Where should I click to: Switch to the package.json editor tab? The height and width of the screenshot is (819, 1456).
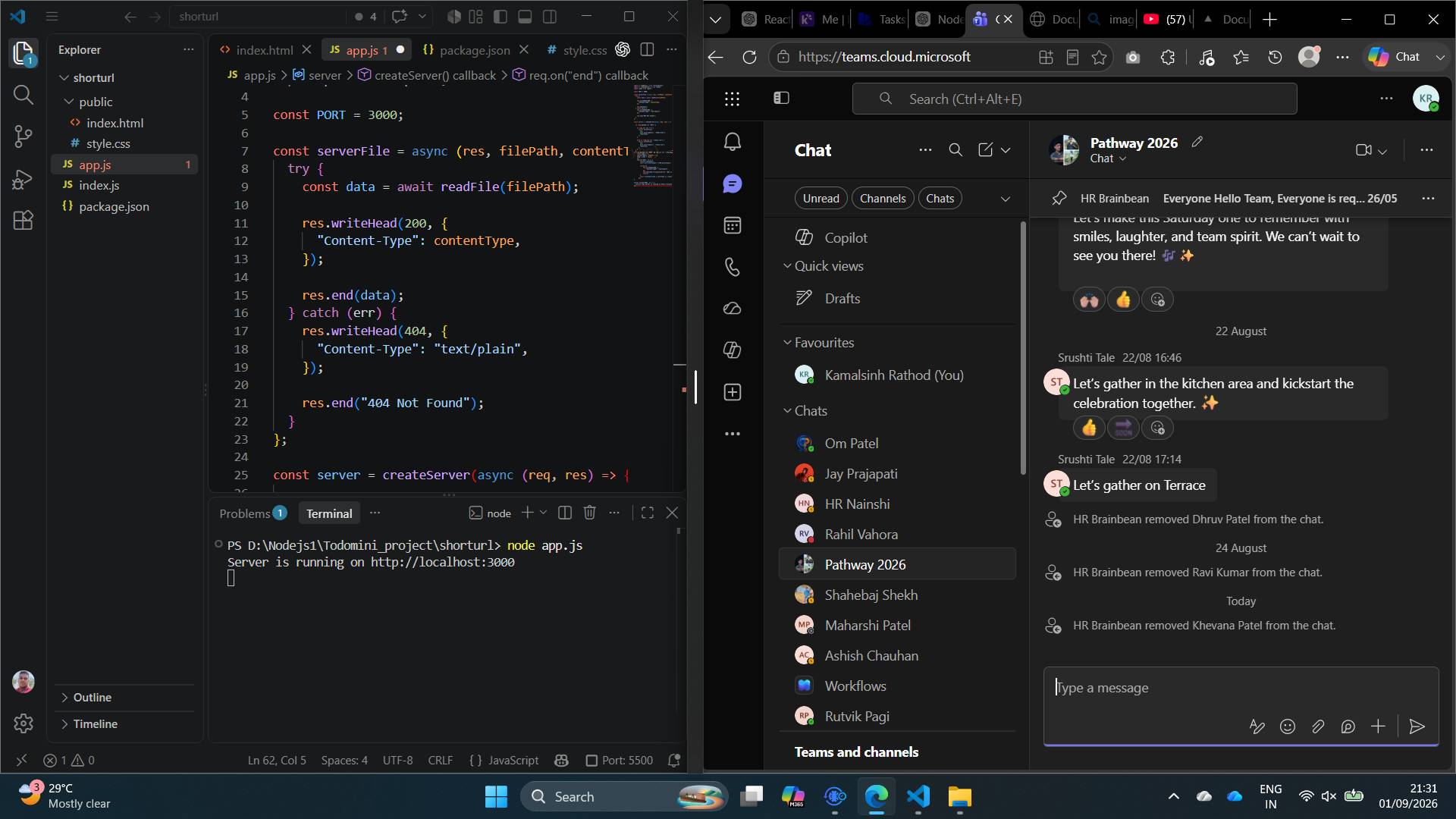(475, 50)
